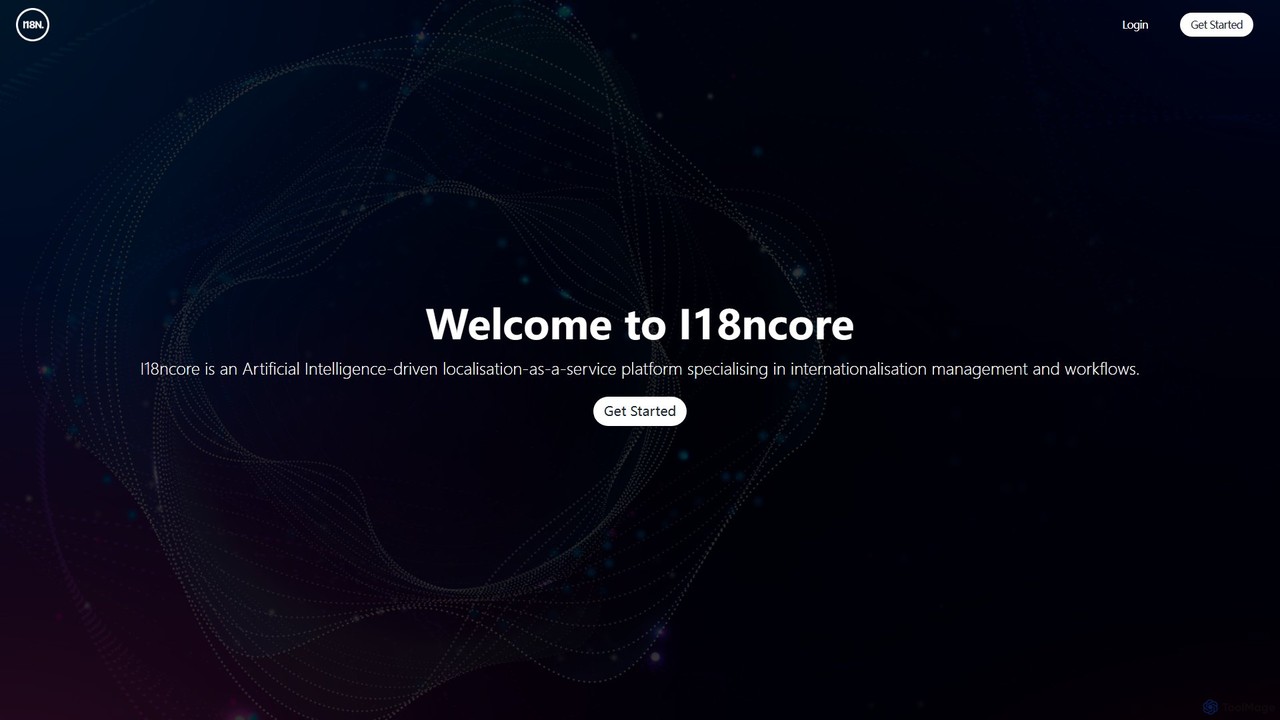Screen dimensions: 1280x720
Task: Open the Login link in header
Action: (x=1135, y=25)
